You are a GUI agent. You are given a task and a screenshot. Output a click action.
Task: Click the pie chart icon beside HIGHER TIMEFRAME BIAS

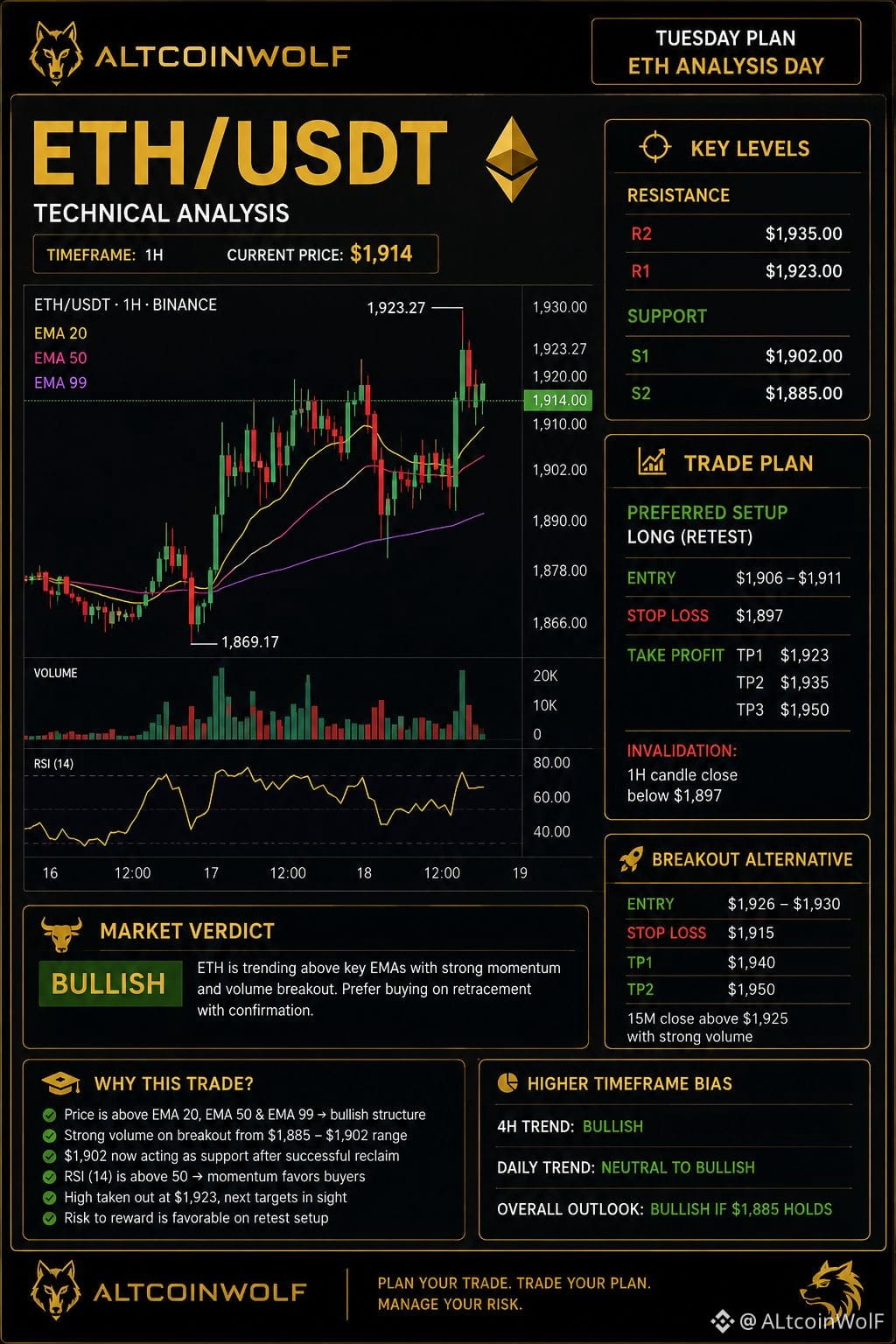[507, 1083]
